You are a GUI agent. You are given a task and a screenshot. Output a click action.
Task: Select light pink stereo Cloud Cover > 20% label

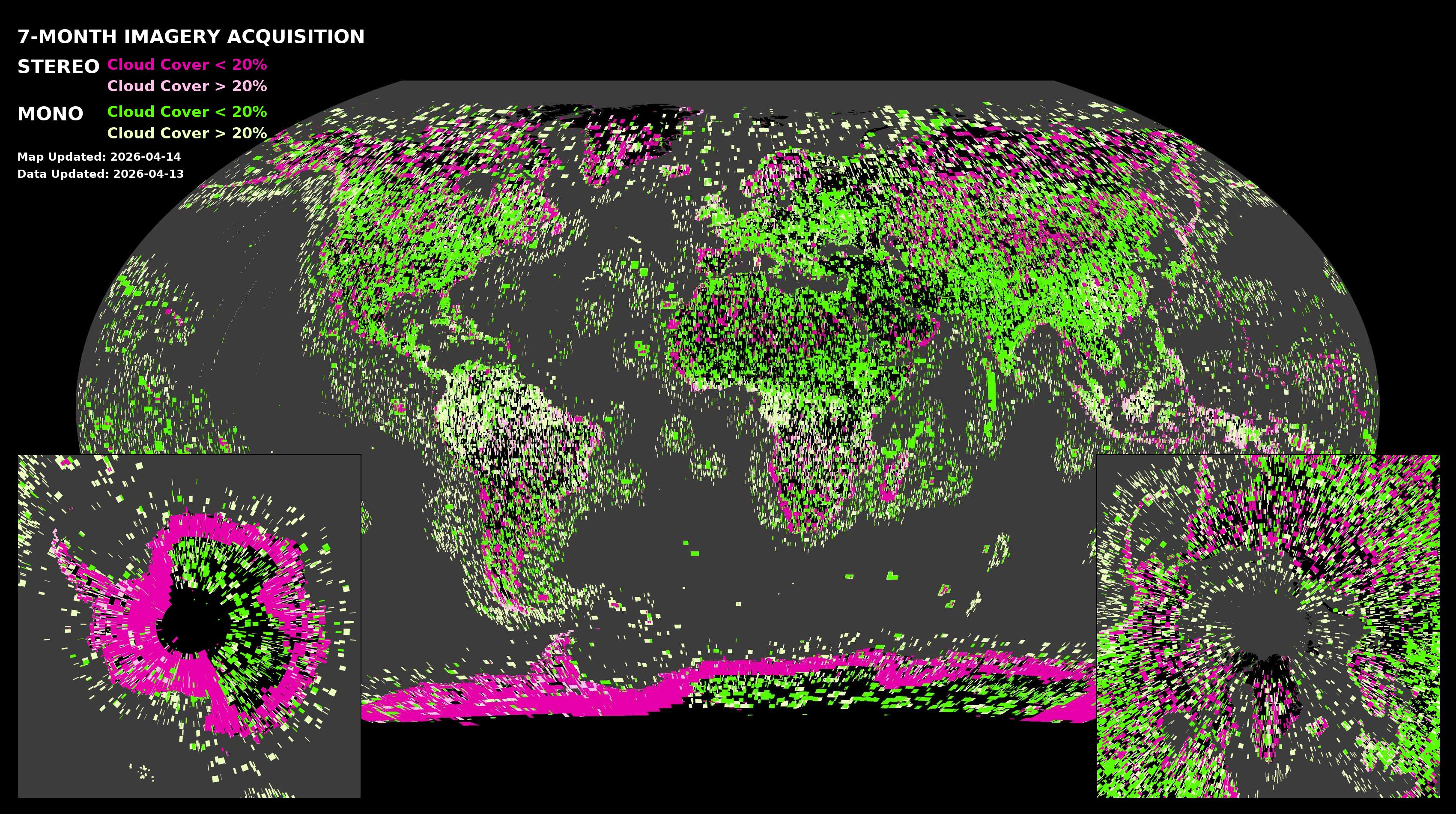click(x=187, y=86)
